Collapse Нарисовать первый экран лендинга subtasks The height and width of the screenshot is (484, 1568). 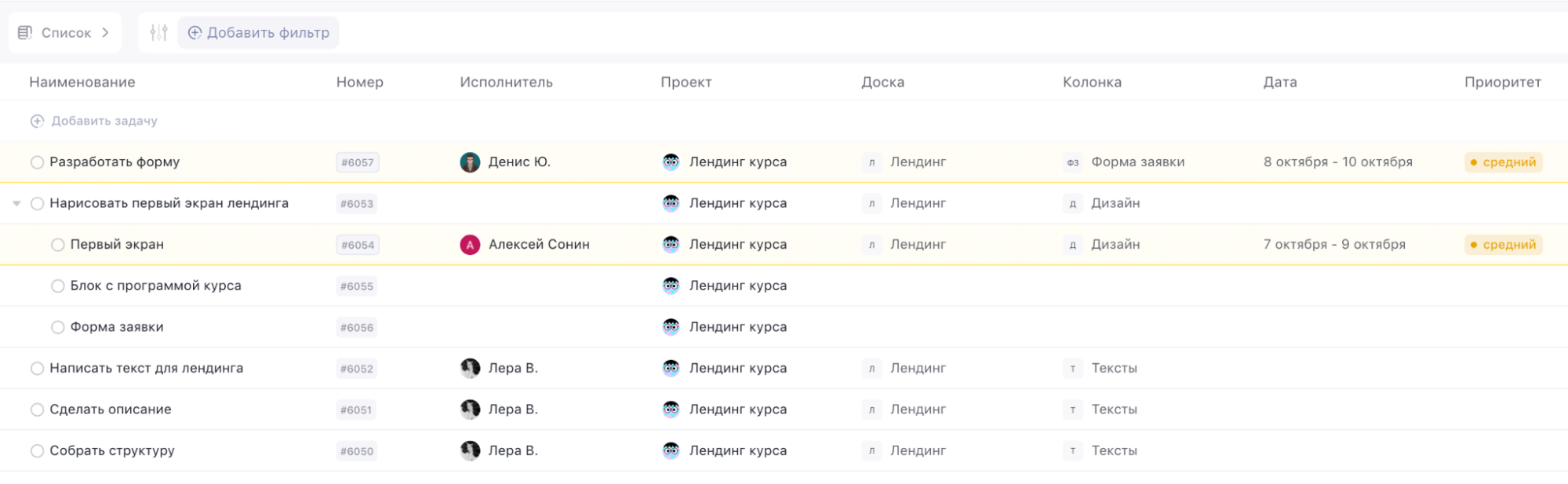click(x=16, y=203)
